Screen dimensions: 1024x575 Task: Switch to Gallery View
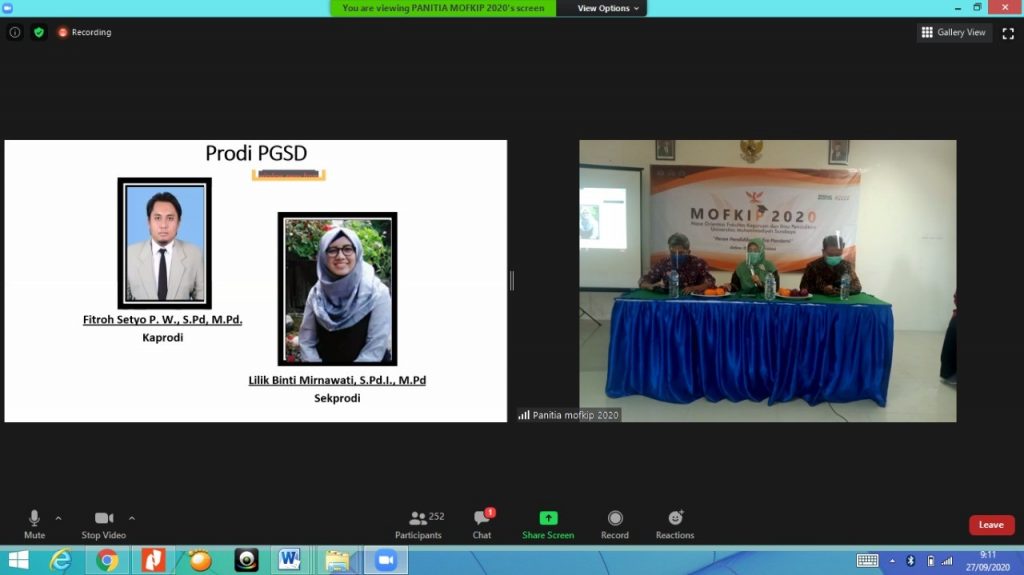point(953,32)
